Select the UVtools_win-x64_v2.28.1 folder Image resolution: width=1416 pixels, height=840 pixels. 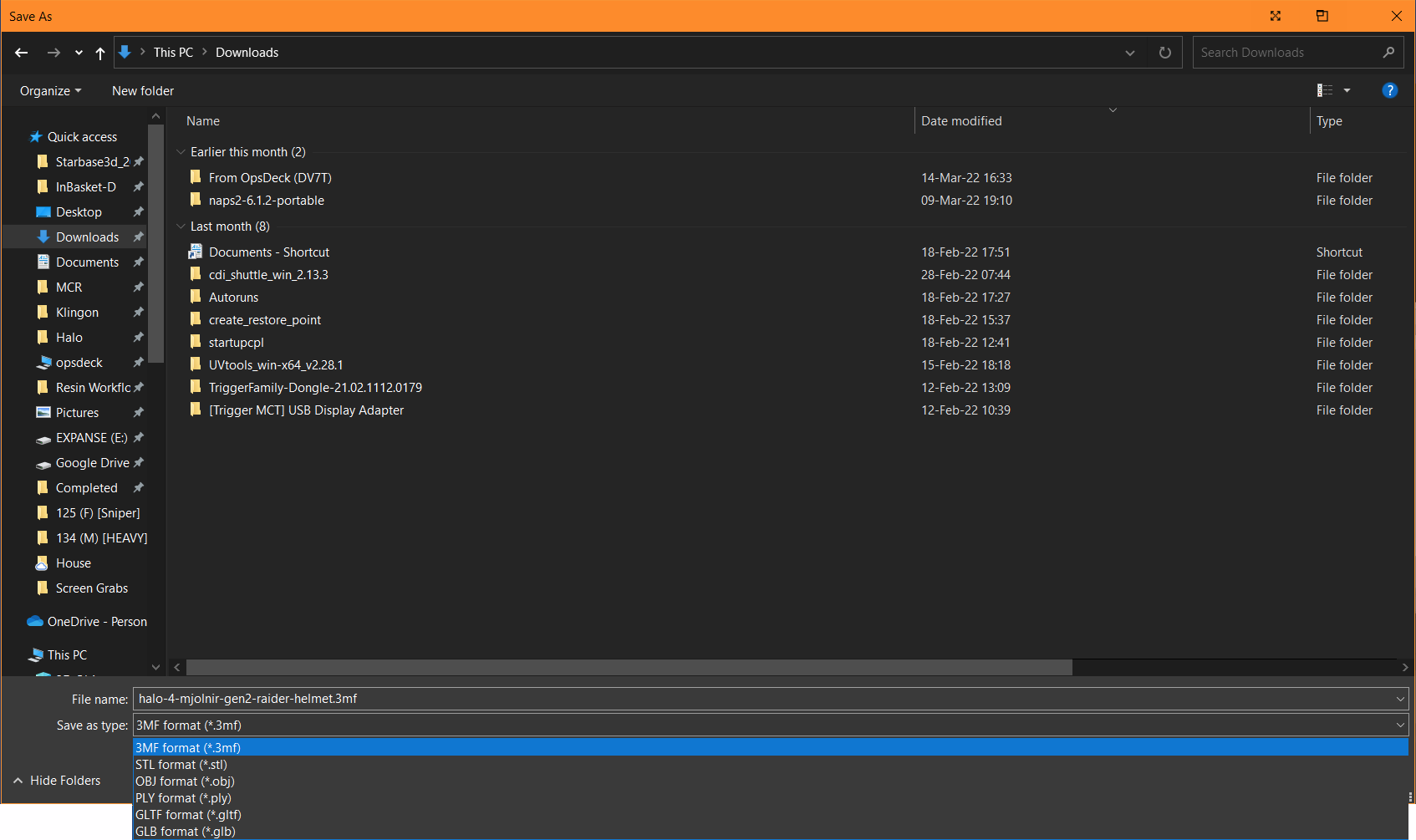[x=276, y=364]
